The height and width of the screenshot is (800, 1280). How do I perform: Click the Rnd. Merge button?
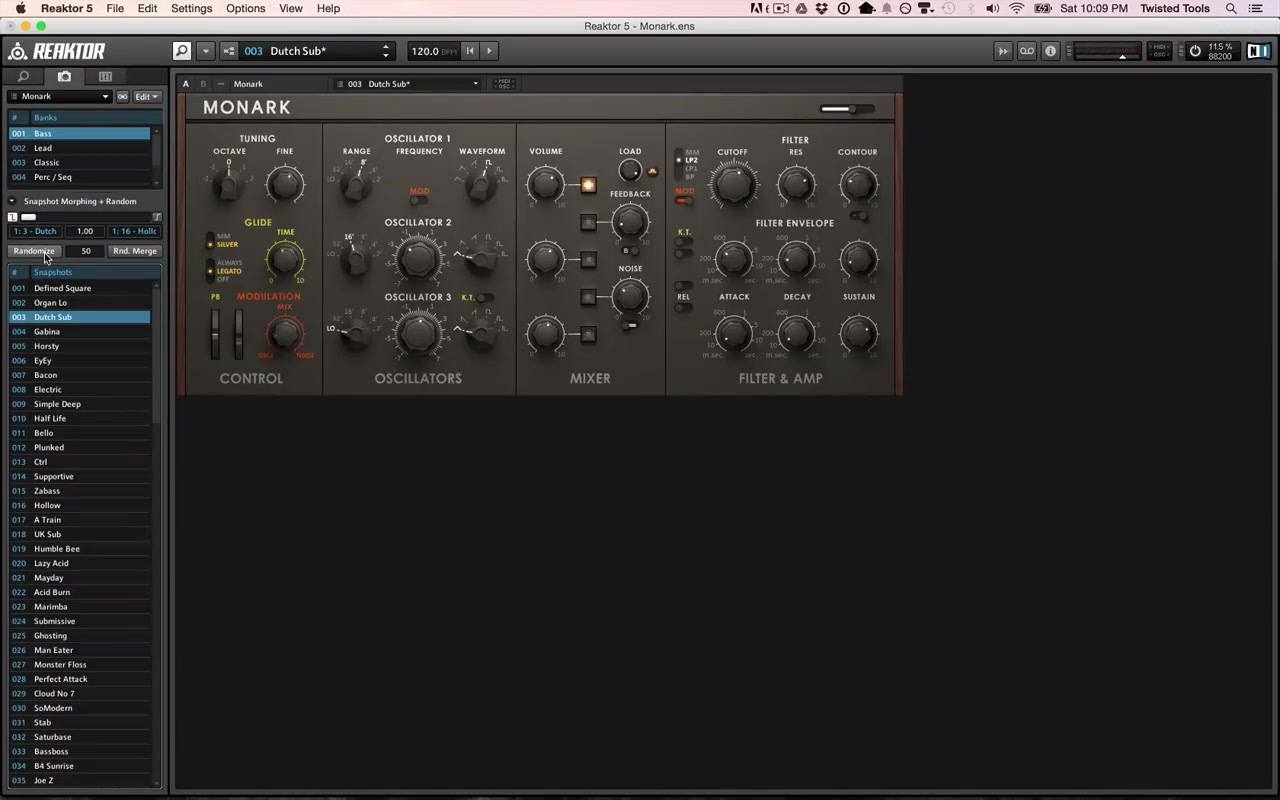tap(134, 251)
